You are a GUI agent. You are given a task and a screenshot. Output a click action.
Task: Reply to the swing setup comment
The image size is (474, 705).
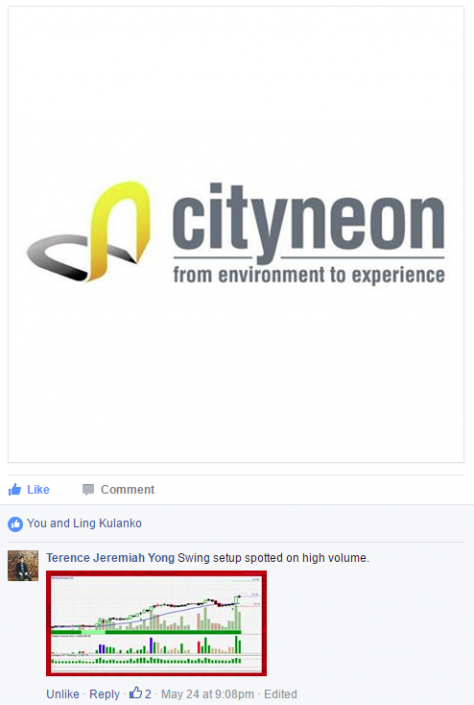(104, 694)
